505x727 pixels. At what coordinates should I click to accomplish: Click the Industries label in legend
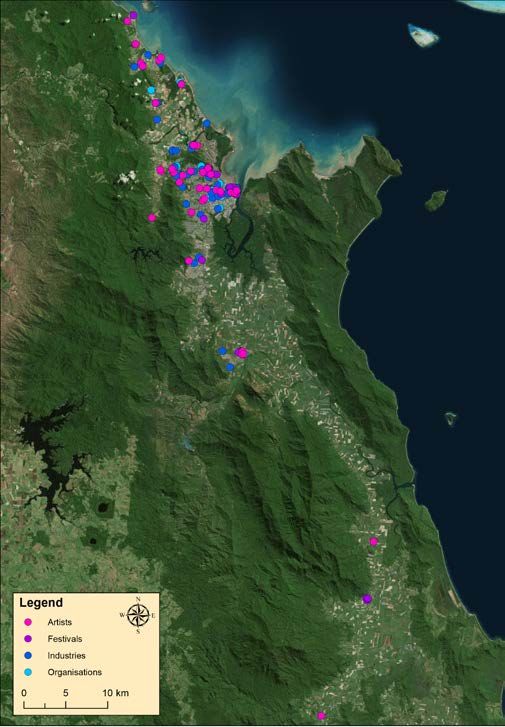pyautogui.click(x=66, y=656)
